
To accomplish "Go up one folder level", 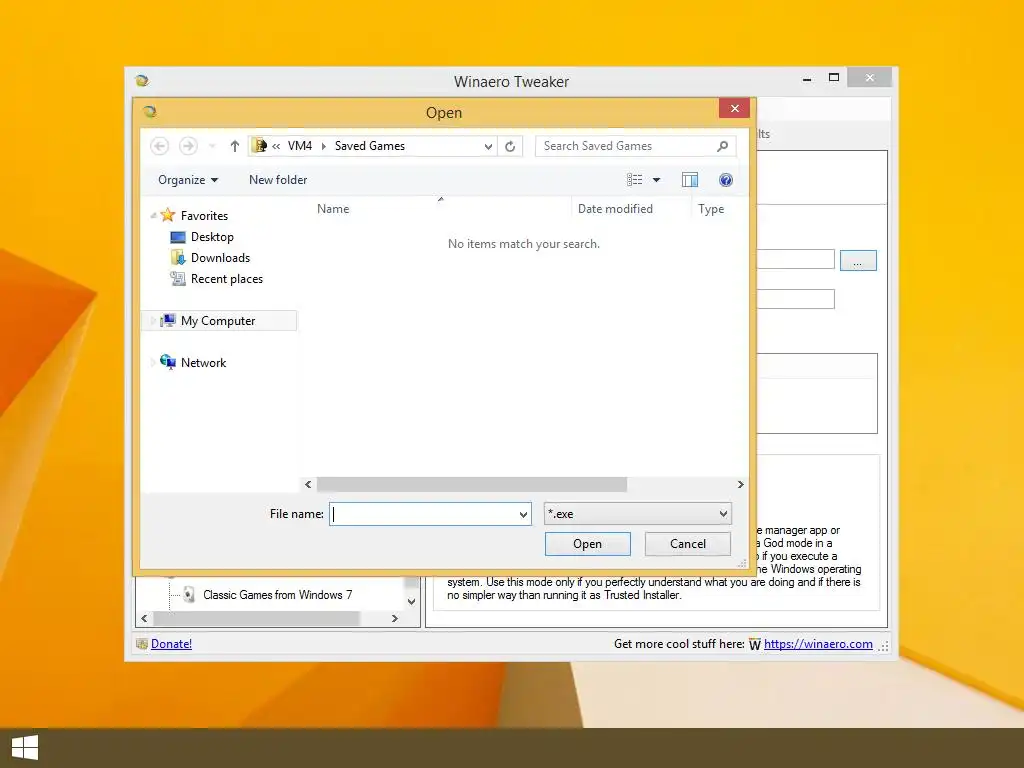I will point(234,146).
